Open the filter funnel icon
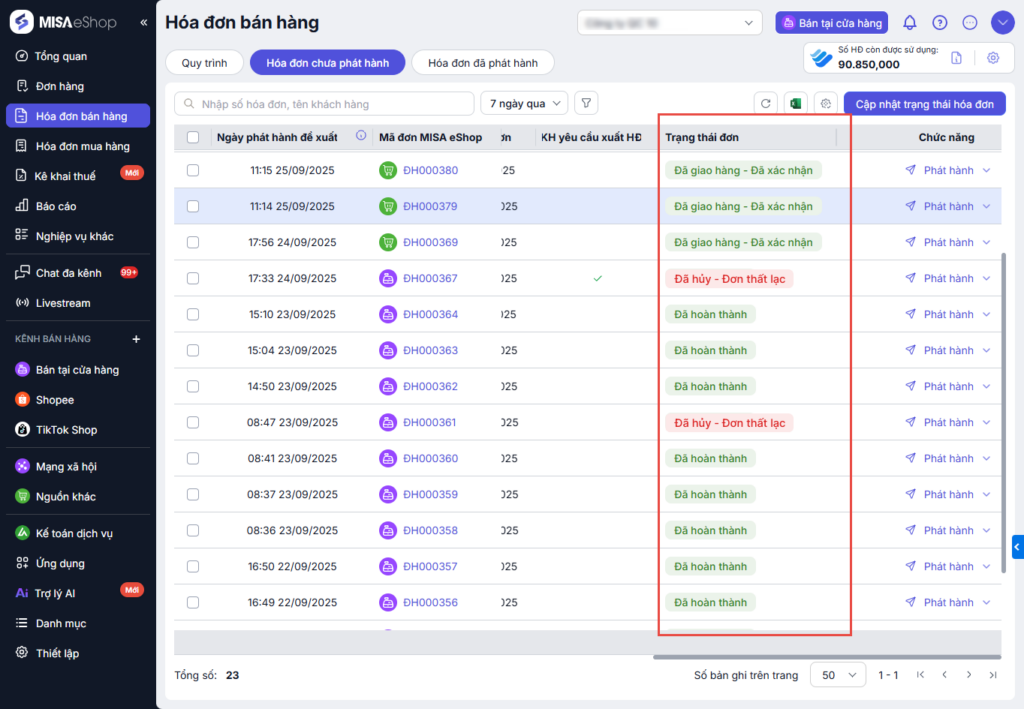Screen dimensions: 1024x709 587,103
